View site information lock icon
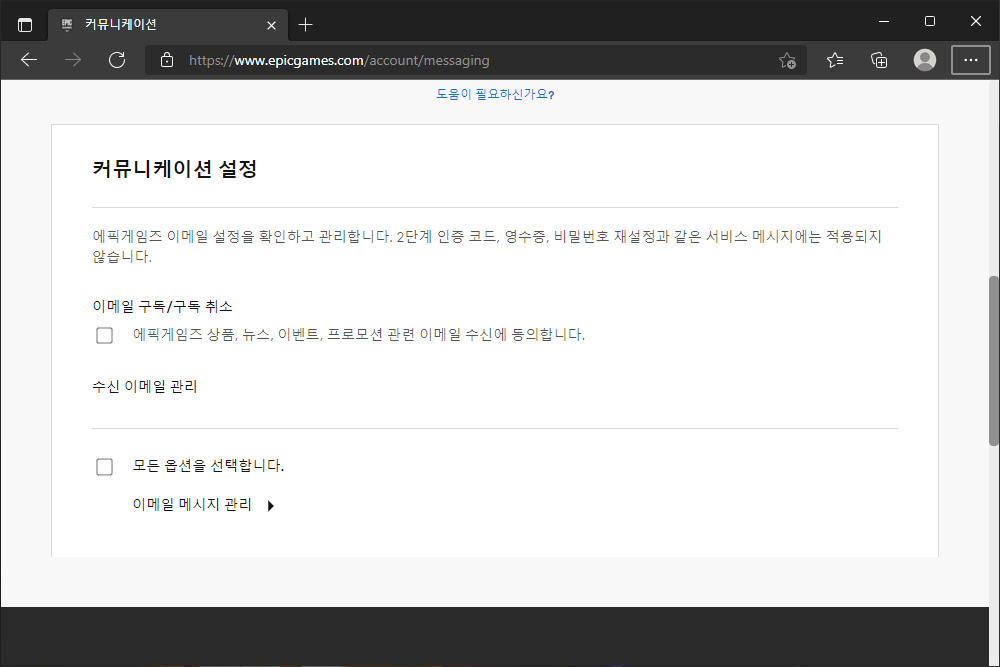This screenshot has height=667, width=1000. (167, 60)
